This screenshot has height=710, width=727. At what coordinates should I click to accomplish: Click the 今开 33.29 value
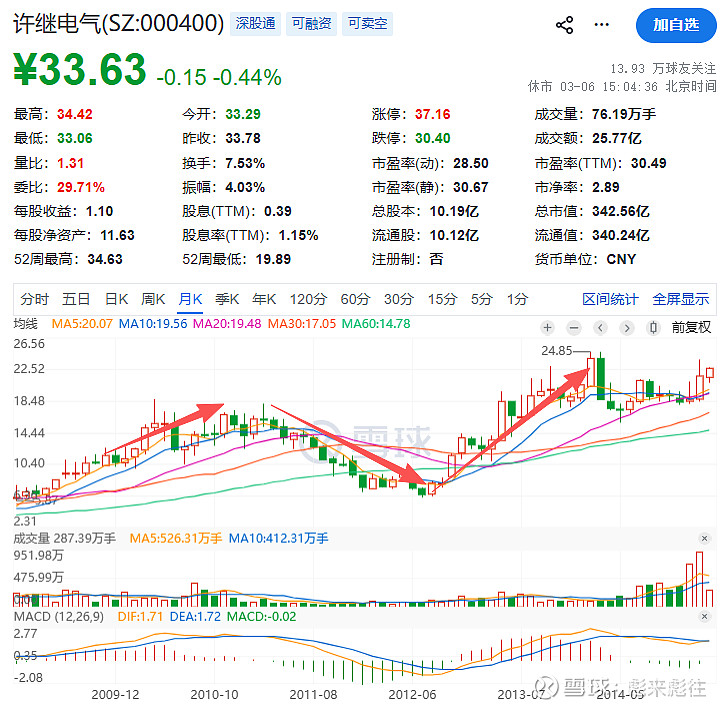[243, 114]
